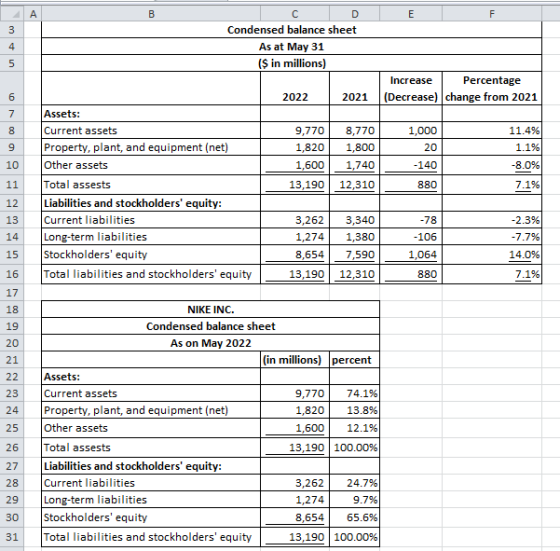
Task: Click 'Current assets' label in row 8
Action: tap(151, 130)
